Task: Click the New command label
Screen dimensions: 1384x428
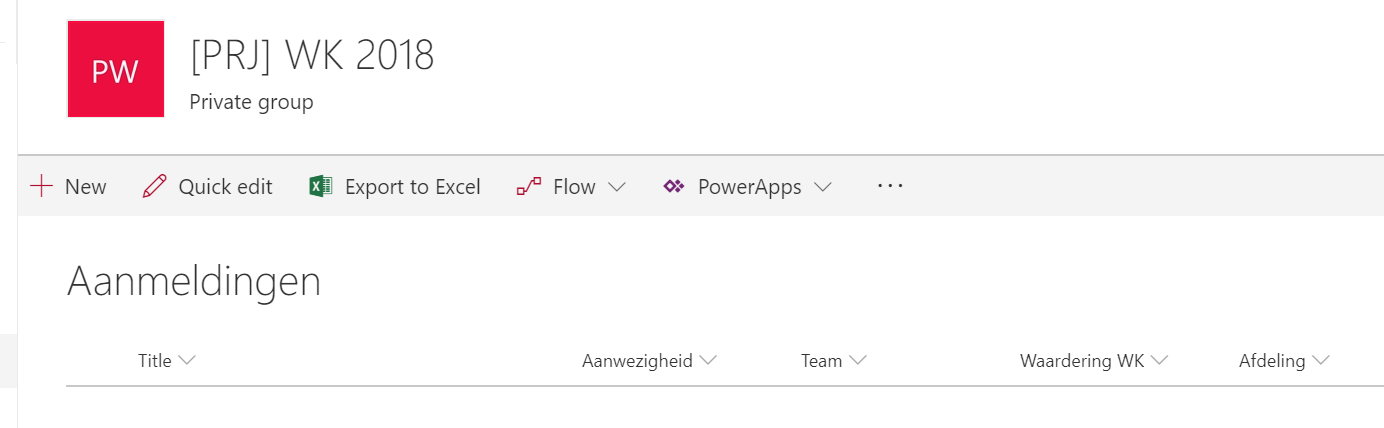Action: tap(86, 186)
